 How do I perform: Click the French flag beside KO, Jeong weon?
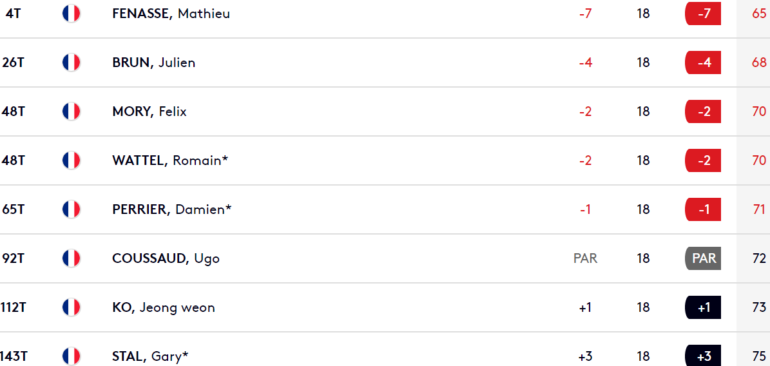tap(71, 308)
